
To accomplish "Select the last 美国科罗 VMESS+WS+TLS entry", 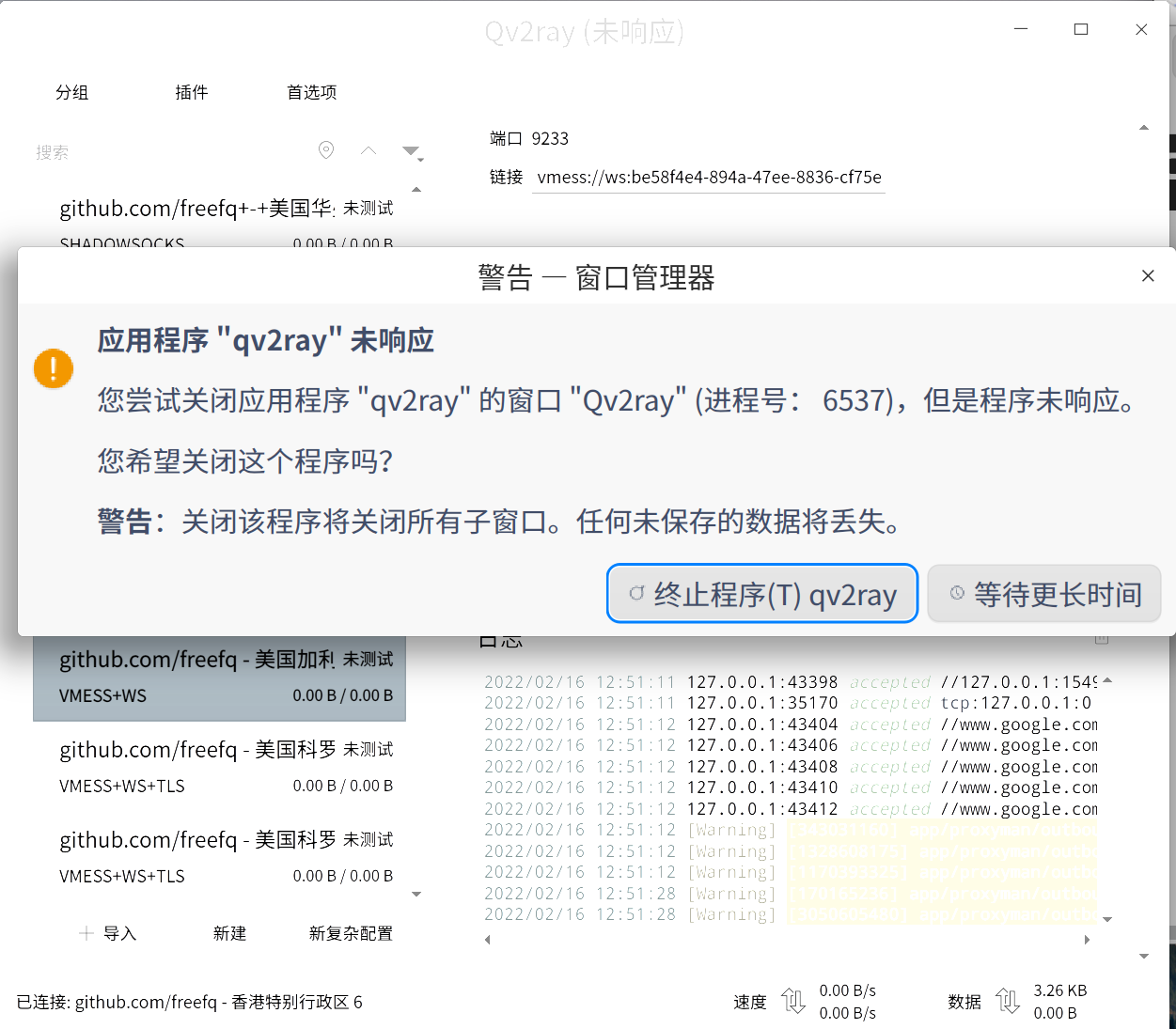I will coord(220,857).
